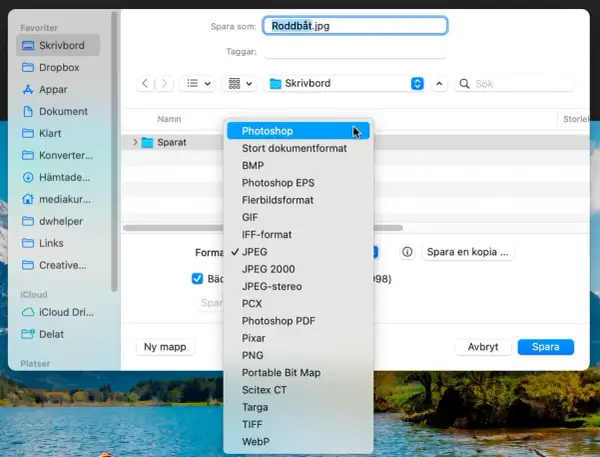600x457 pixels.
Task: Open the Creative... sidebar folder
Action: pos(58,265)
